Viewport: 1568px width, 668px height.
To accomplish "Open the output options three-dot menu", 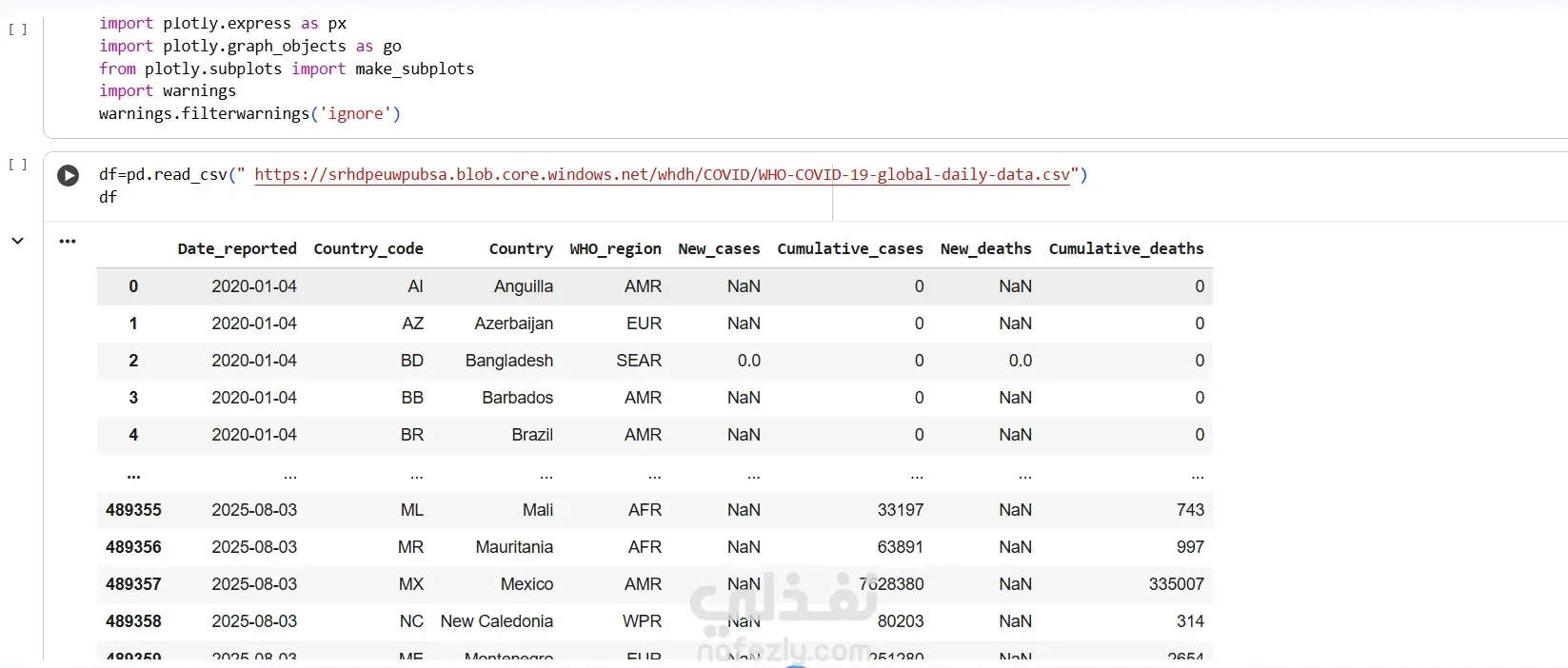I will 68,242.
